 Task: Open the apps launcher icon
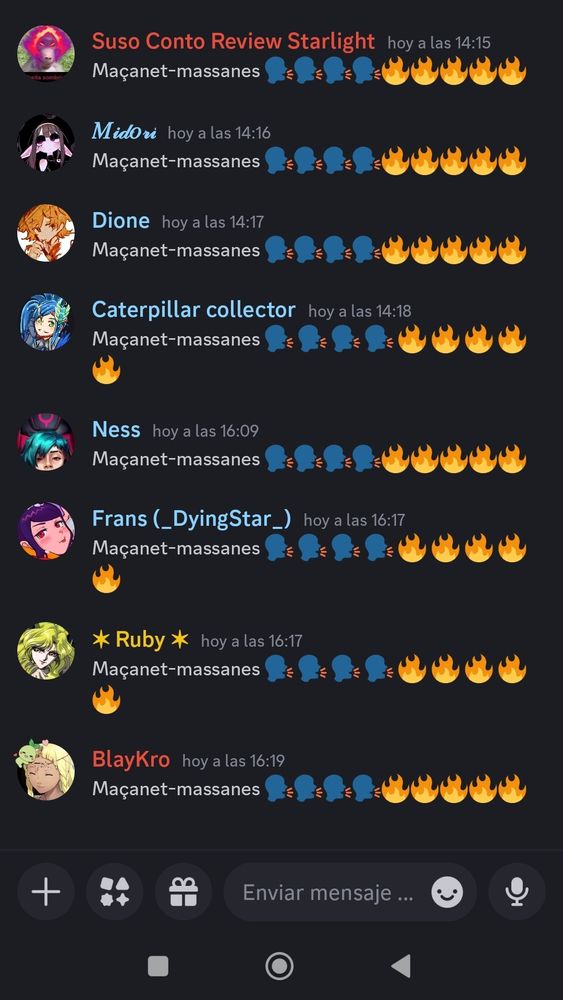point(115,892)
